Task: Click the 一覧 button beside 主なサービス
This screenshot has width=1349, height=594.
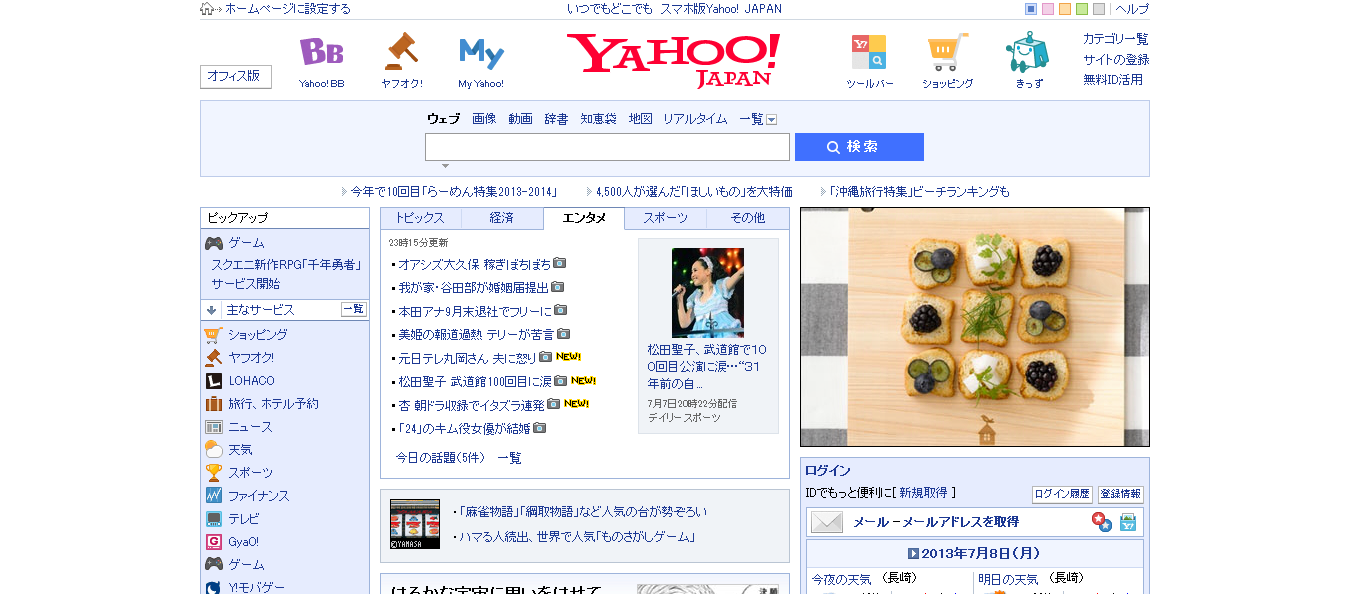Action: click(354, 309)
